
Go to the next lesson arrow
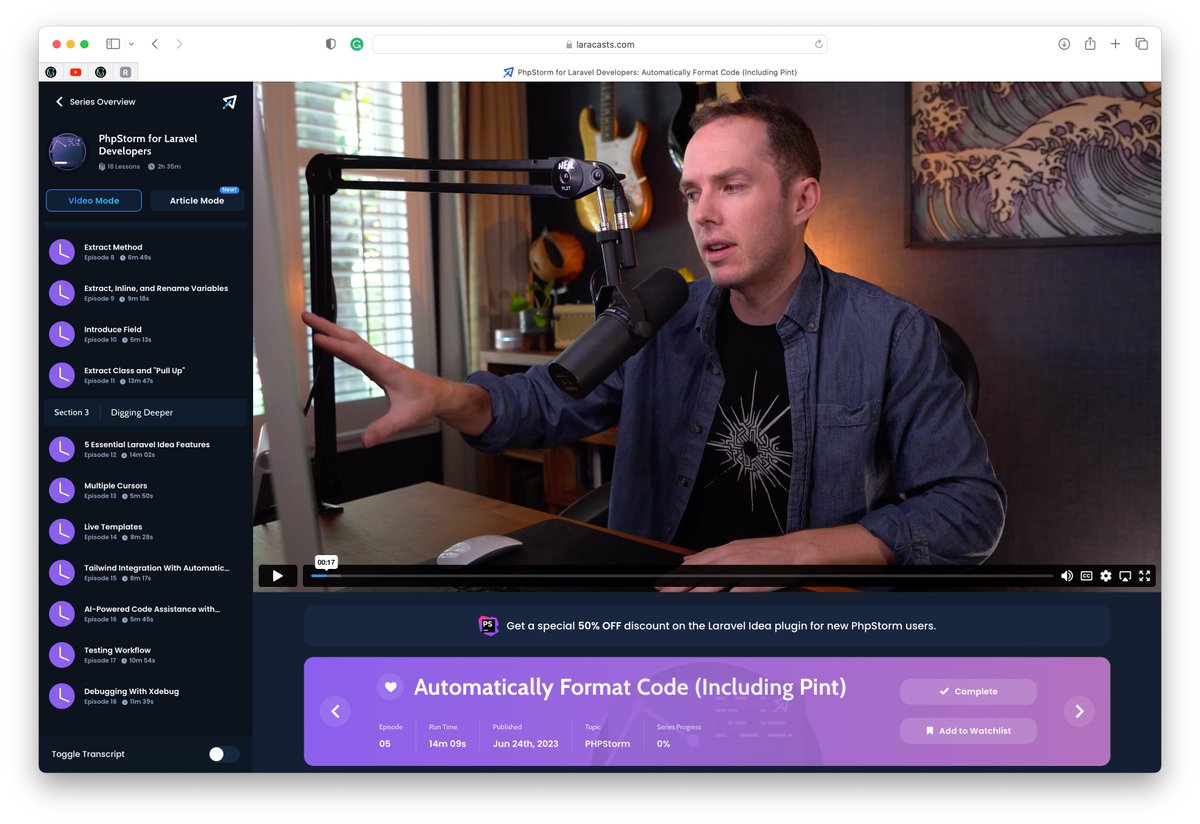(1079, 711)
